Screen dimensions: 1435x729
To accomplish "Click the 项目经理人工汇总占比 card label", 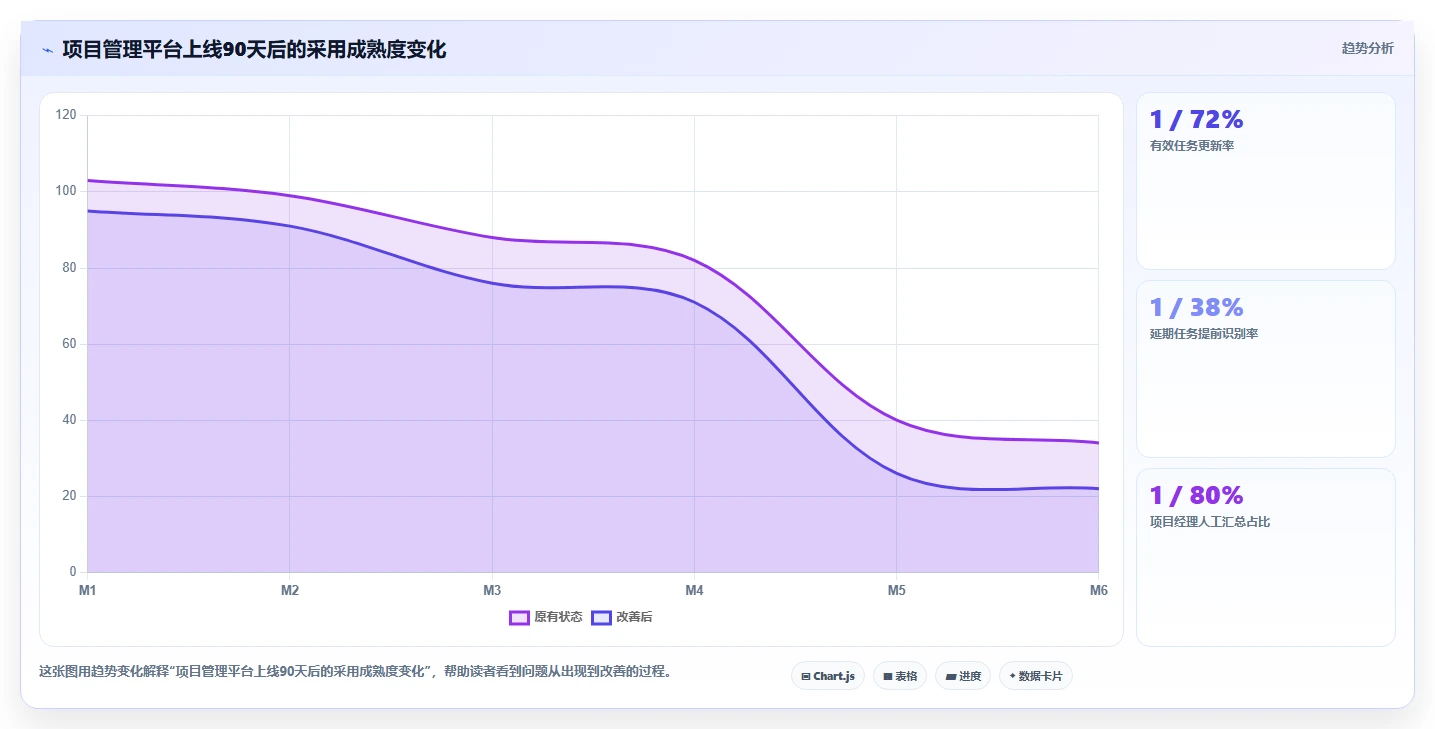I will click(x=1210, y=522).
